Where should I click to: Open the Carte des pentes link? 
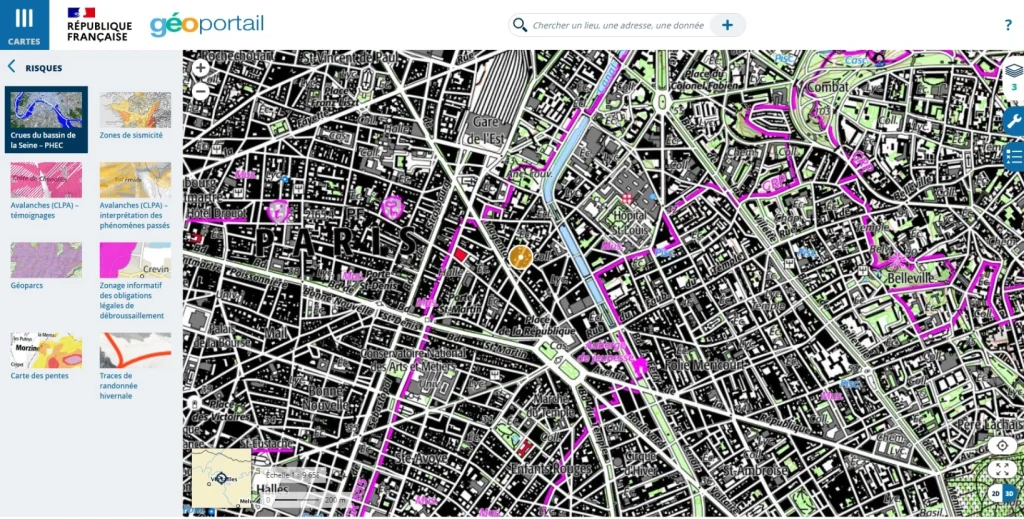click(39, 375)
